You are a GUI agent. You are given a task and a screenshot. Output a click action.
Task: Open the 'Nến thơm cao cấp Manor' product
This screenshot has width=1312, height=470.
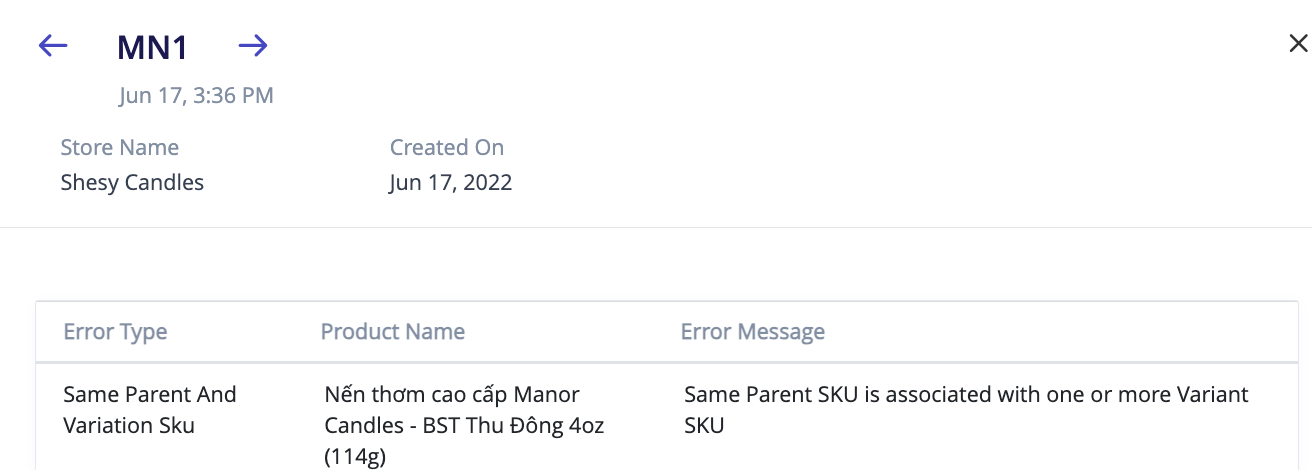(452, 395)
